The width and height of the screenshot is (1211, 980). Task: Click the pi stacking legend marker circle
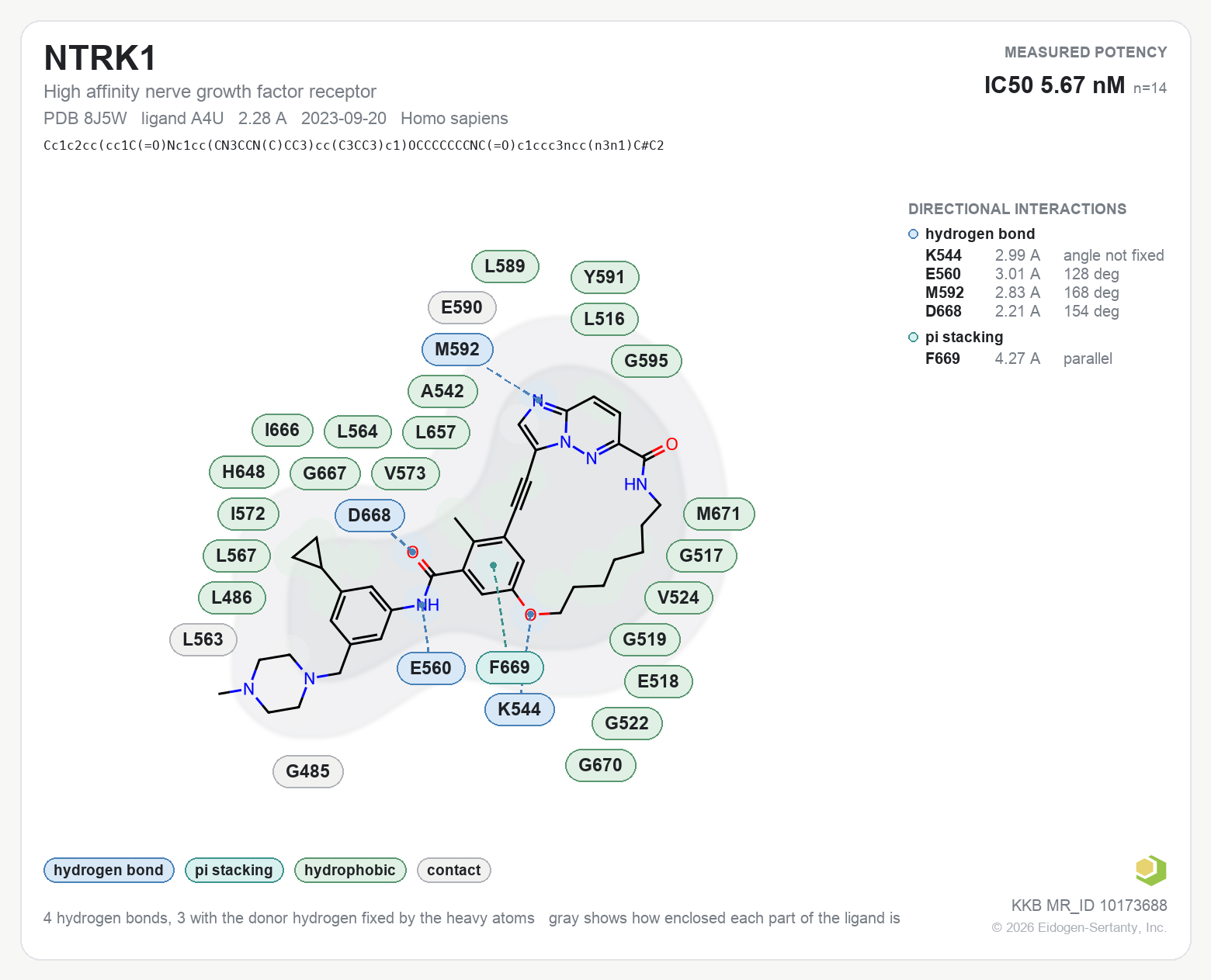click(x=913, y=338)
